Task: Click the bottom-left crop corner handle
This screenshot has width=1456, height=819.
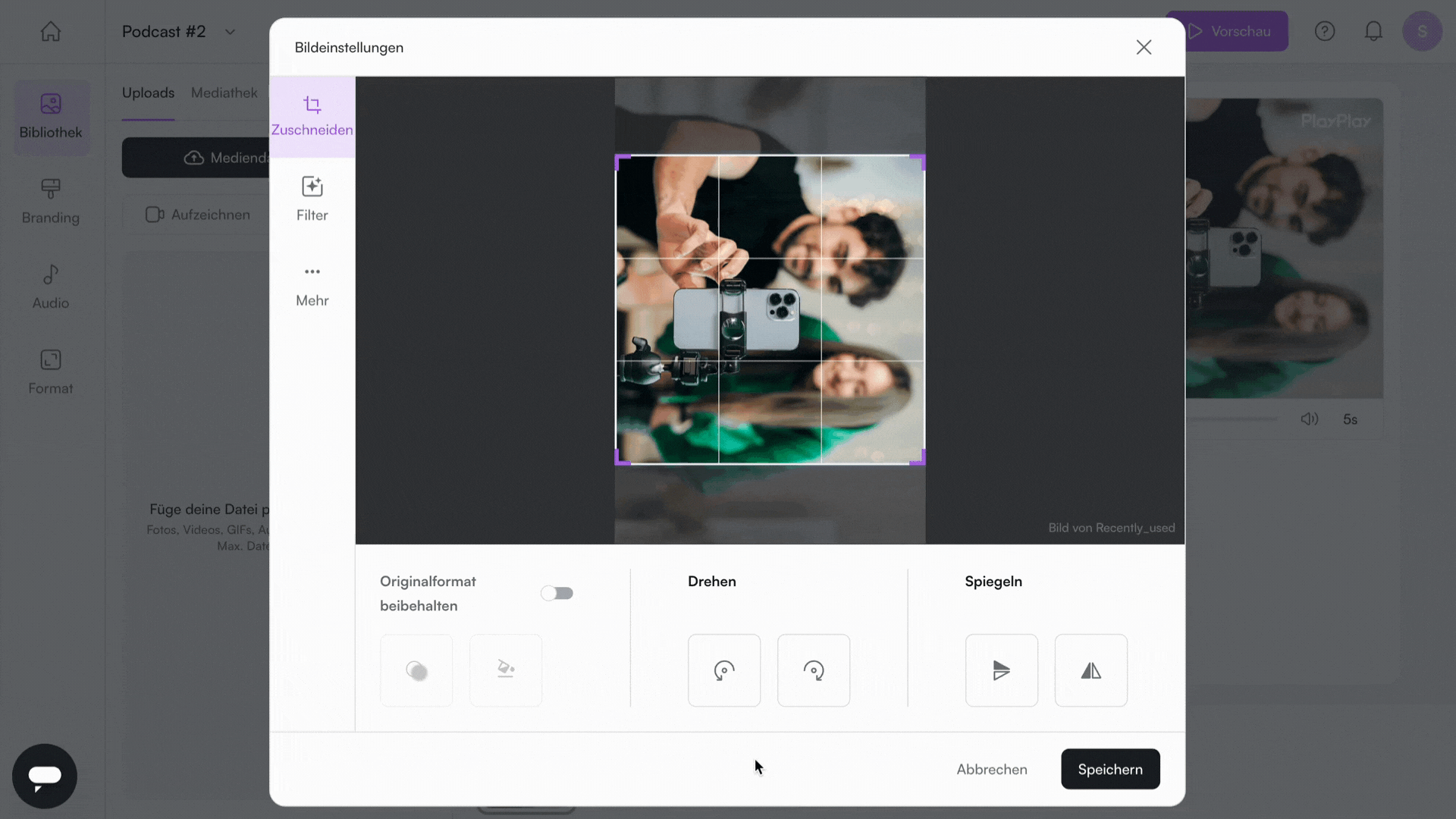Action: coord(622,457)
